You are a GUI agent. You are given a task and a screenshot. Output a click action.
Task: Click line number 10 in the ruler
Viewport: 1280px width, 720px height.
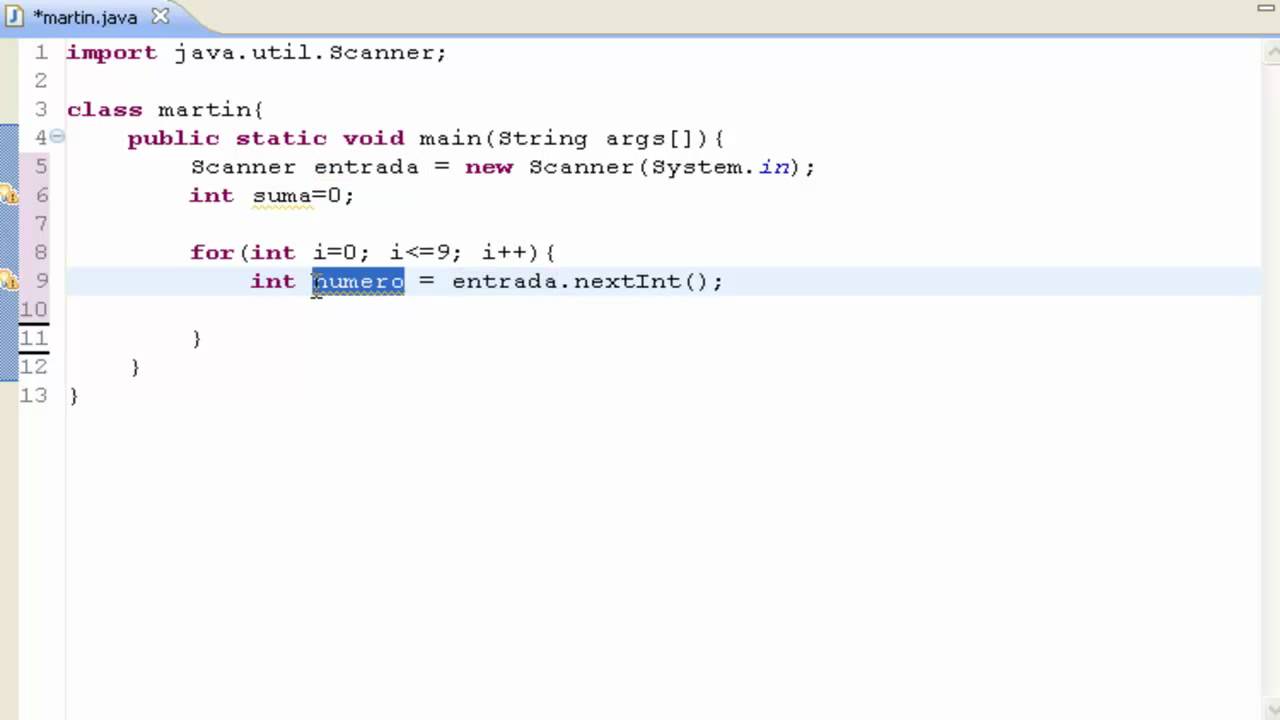pos(33,310)
